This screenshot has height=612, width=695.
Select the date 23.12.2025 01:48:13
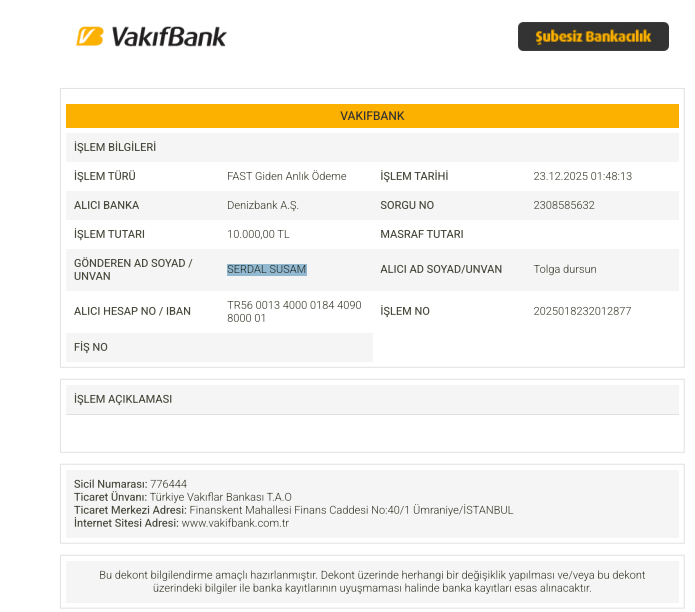[x=582, y=176]
